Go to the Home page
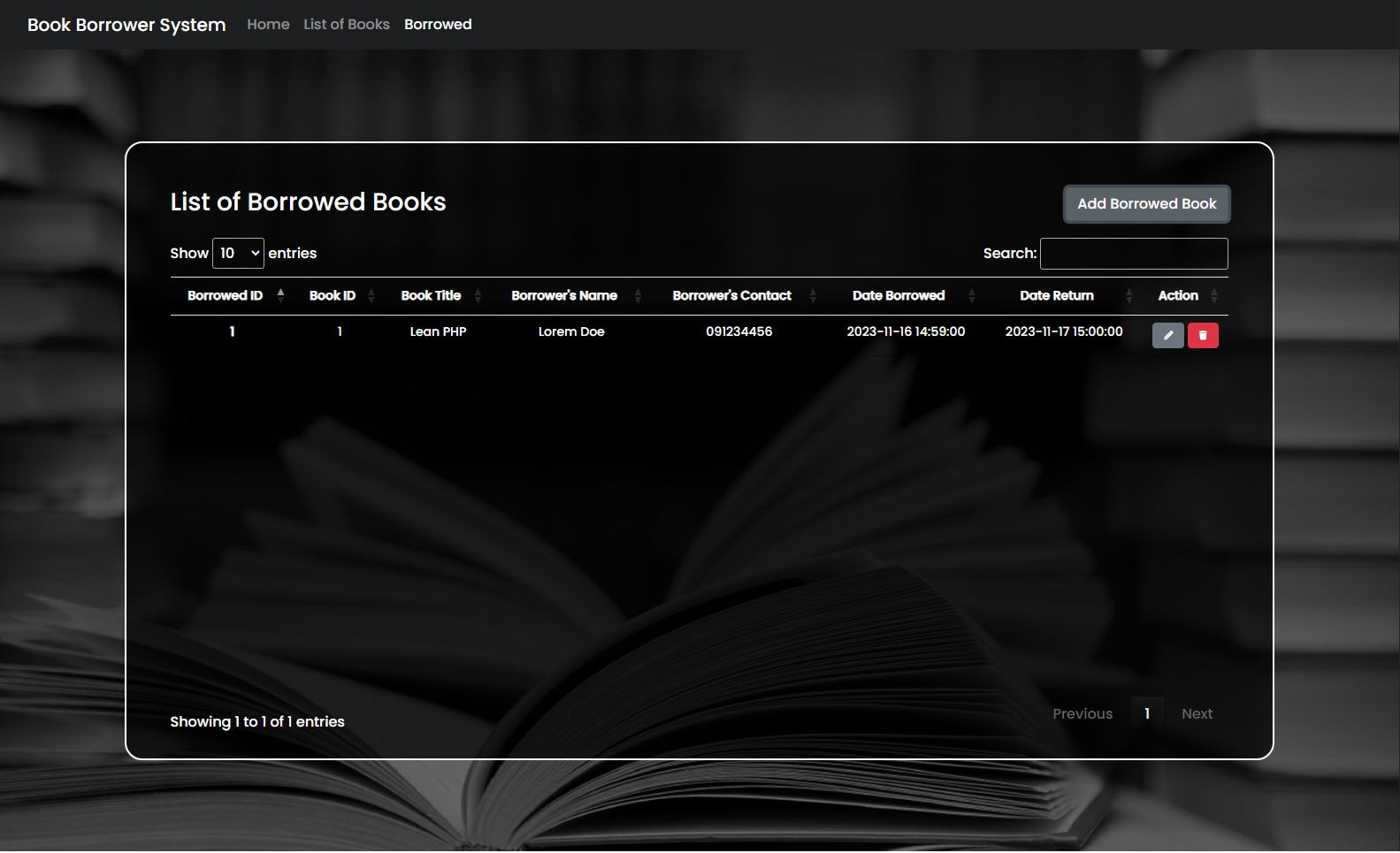This screenshot has height=853, width=1400. (268, 25)
